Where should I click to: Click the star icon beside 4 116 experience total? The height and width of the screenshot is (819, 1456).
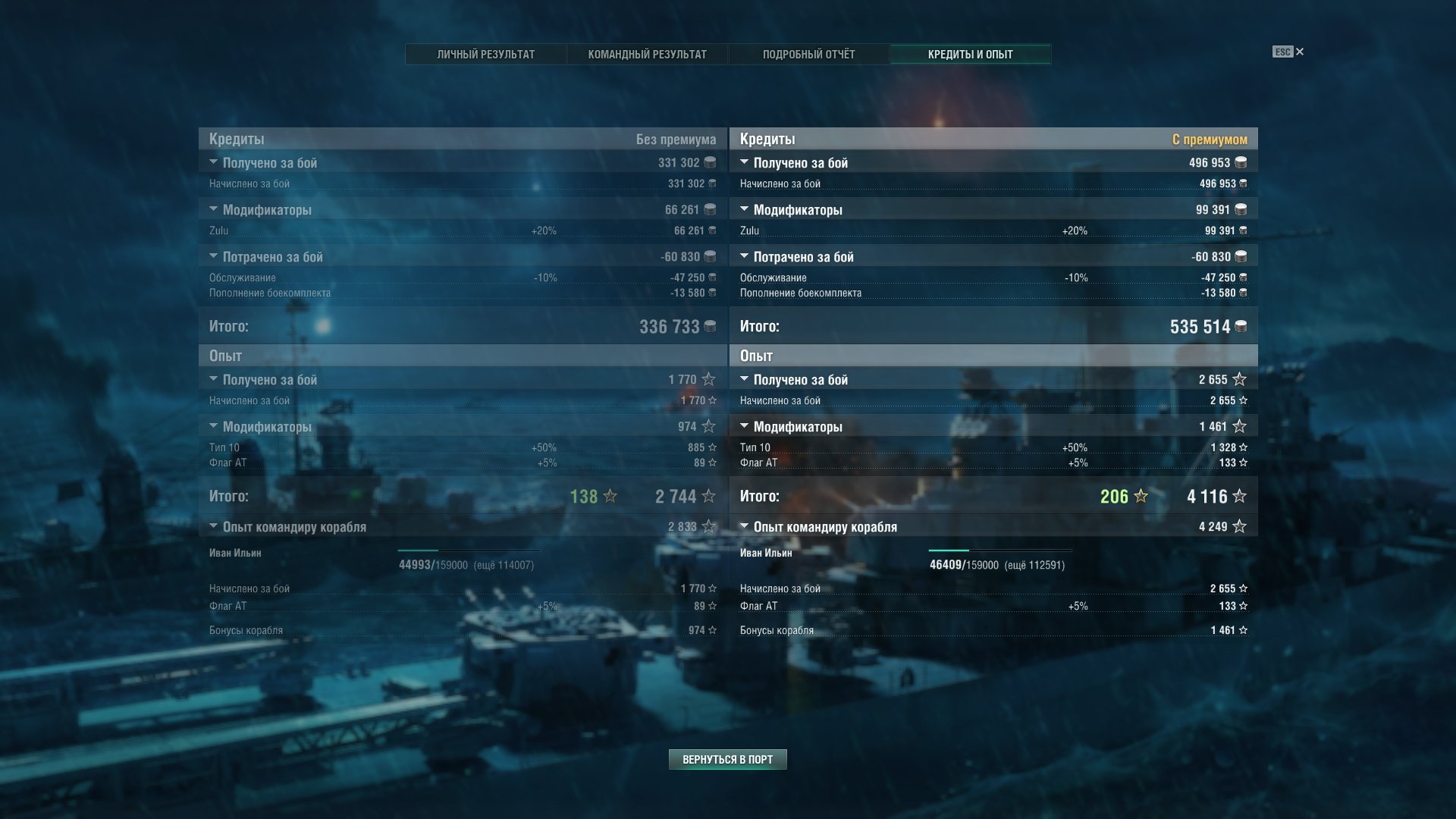click(1239, 496)
